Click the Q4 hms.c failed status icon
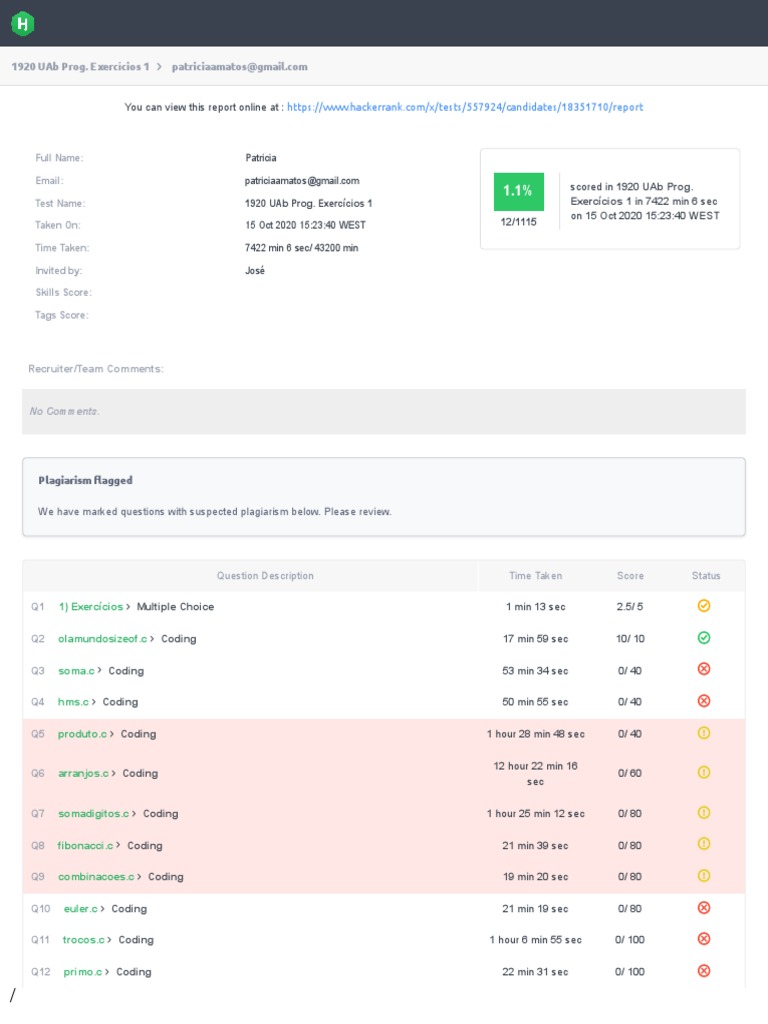Viewport: 768px width, 1024px height. pos(703,701)
